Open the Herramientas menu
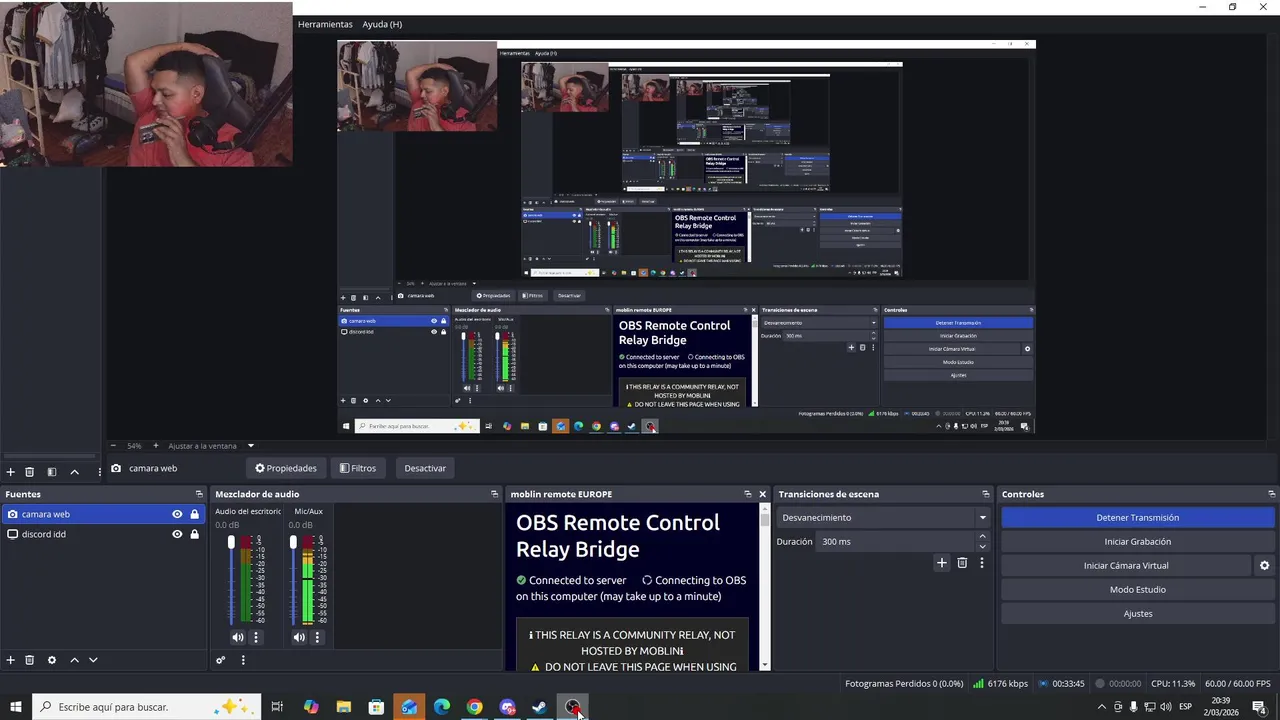 click(325, 24)
